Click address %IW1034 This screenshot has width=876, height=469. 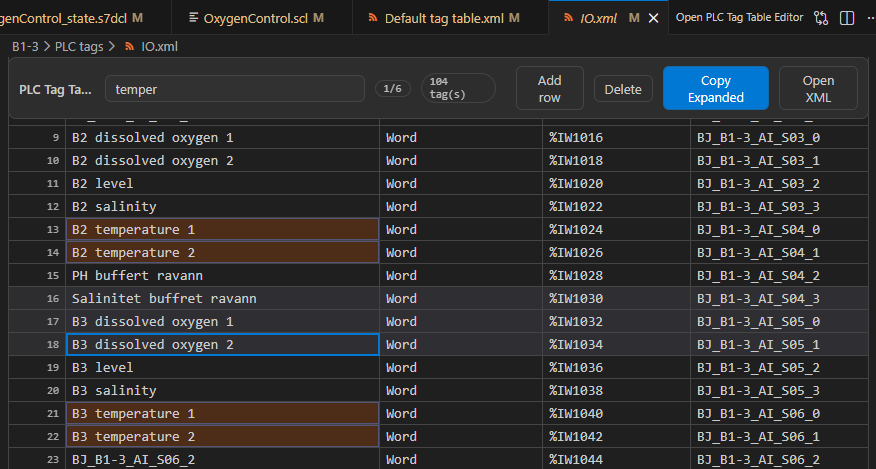[575, 344]
